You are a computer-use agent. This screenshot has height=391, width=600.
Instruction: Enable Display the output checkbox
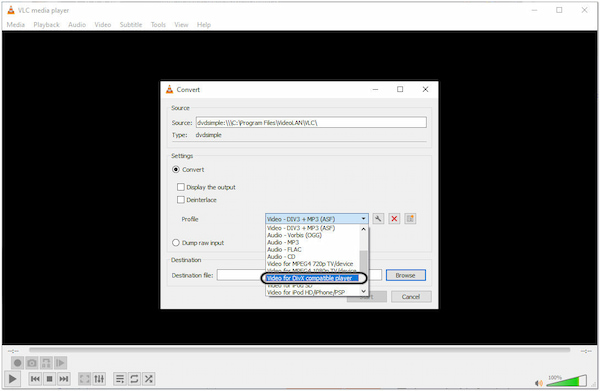click(181, 187)
